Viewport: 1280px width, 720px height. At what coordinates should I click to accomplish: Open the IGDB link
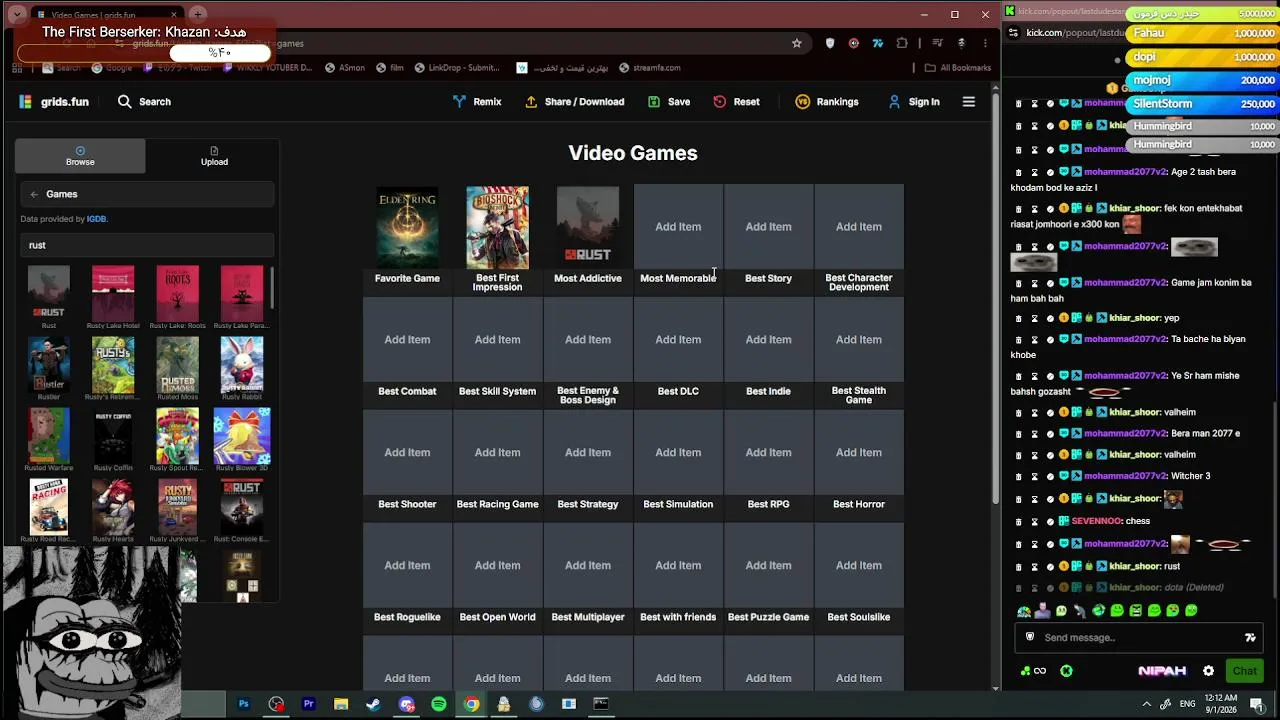pos(96,219)
